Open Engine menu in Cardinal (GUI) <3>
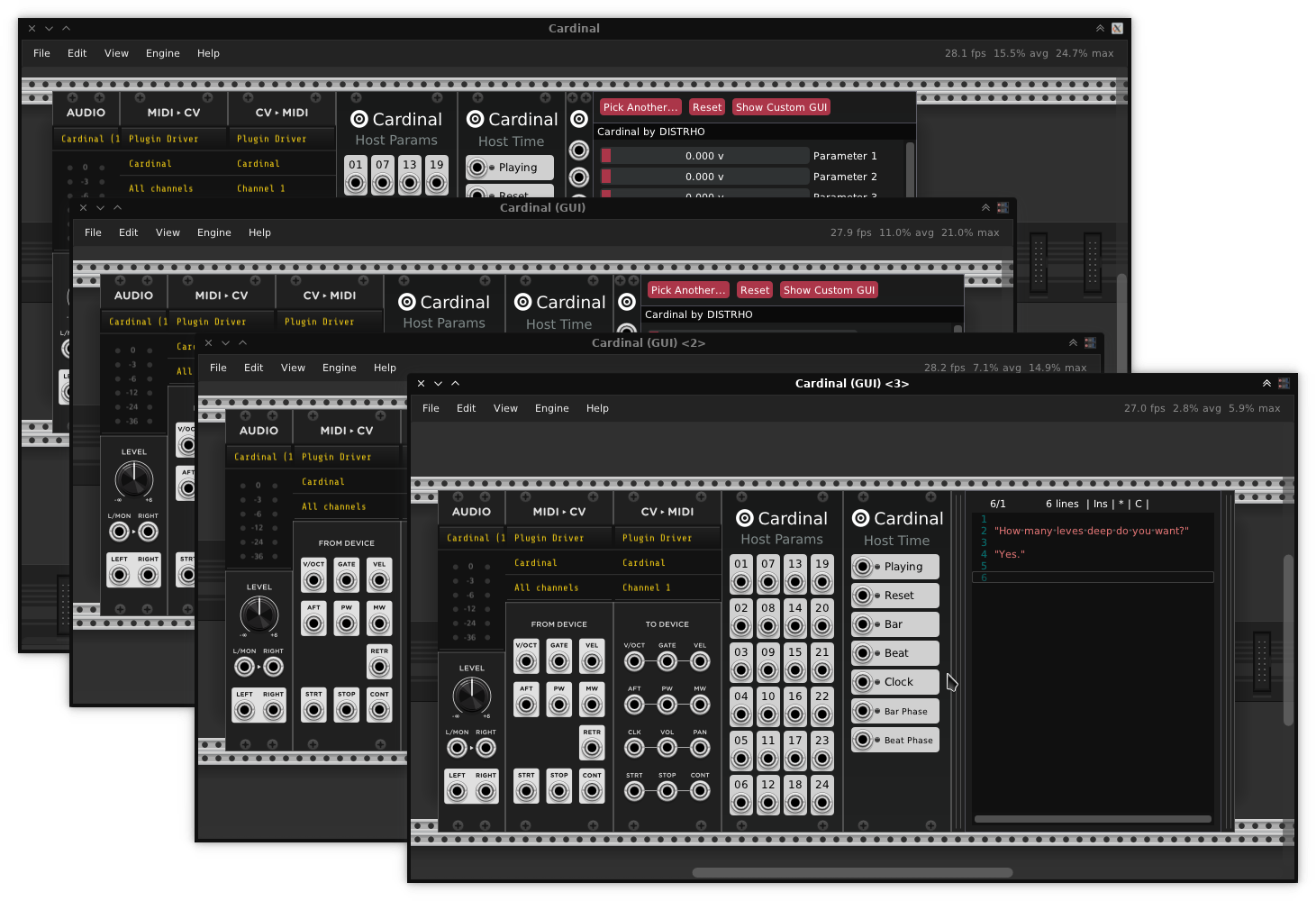1316x901 pixels. coord(551,408)
